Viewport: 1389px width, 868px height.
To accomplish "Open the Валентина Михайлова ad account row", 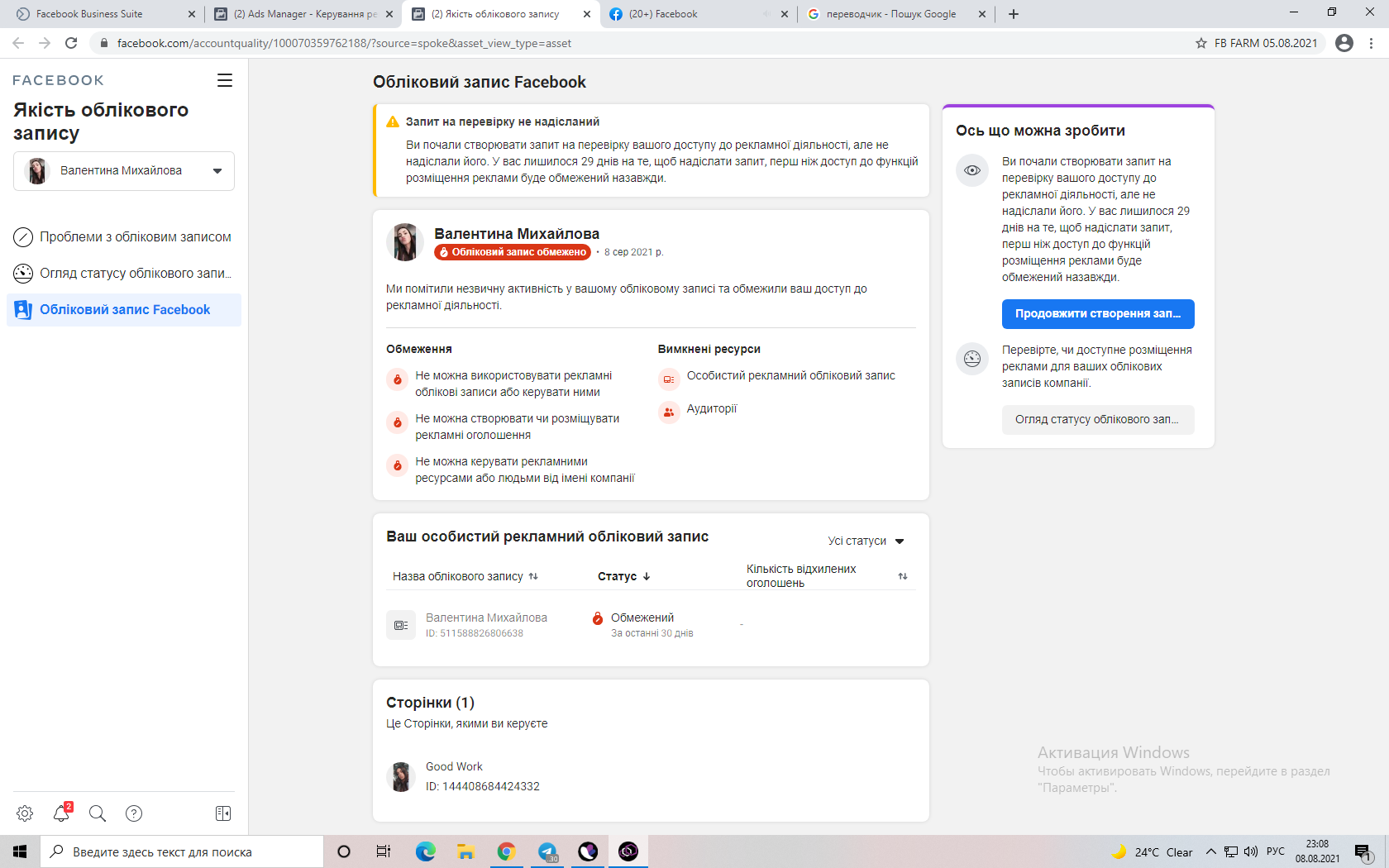I will (651, 625).
